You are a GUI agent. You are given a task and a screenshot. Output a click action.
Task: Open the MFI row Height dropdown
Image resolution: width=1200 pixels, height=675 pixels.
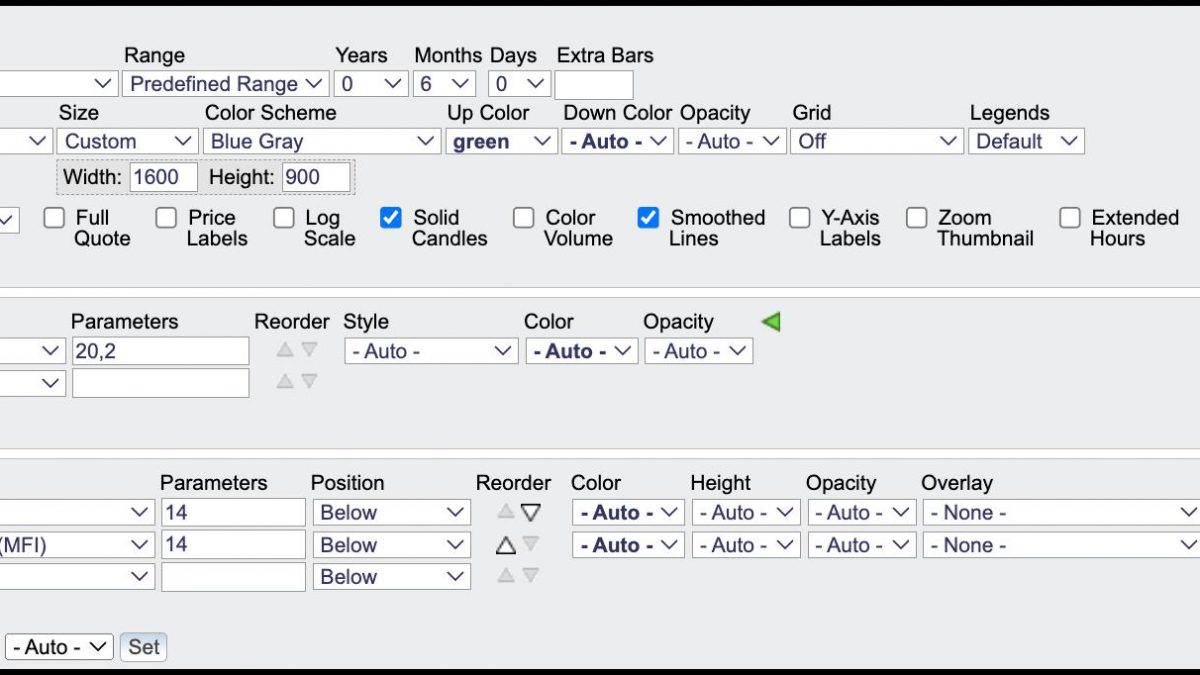pyautogui.click(x=746, y=545)
